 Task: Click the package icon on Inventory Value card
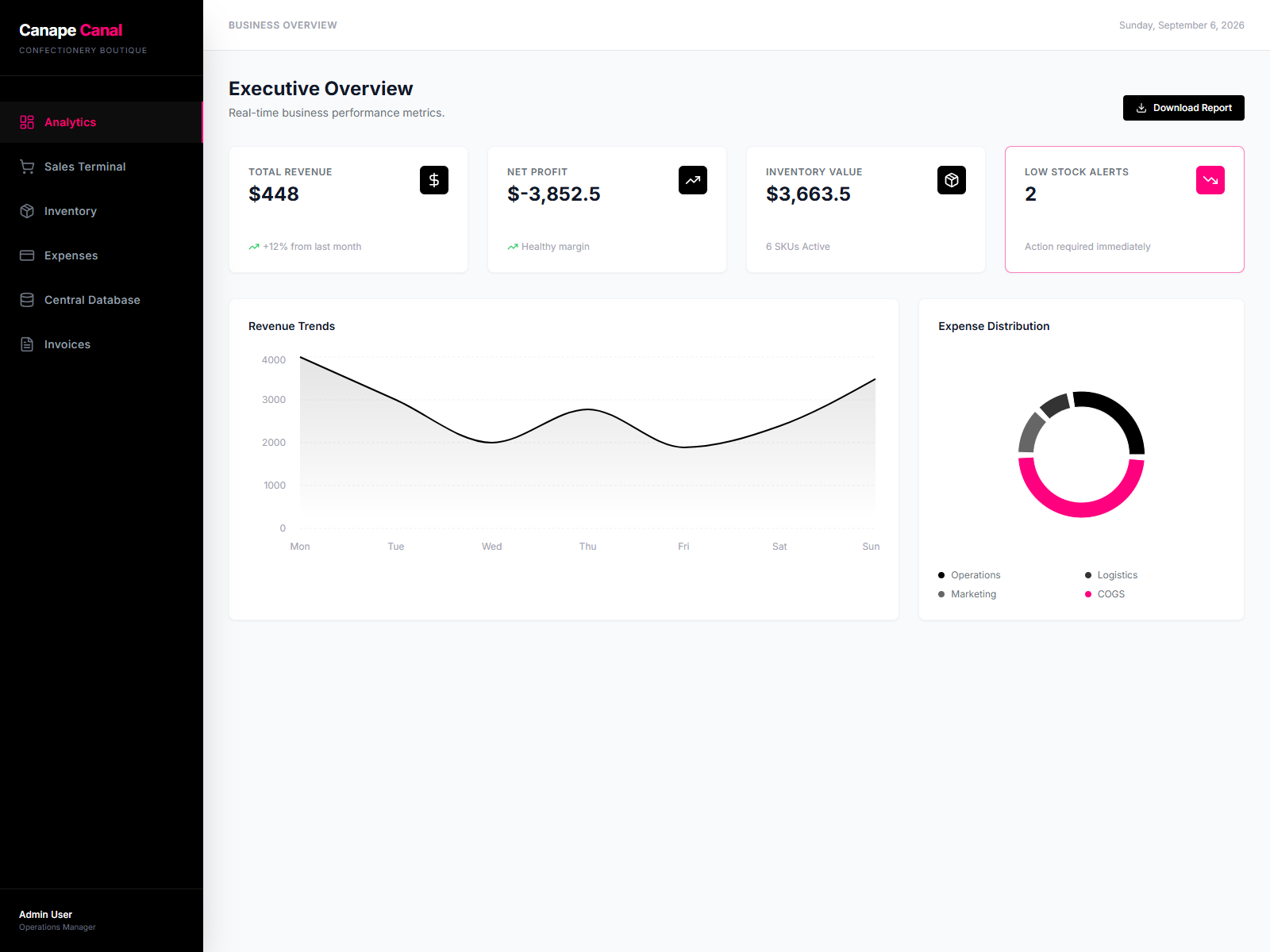click(952, 180)
